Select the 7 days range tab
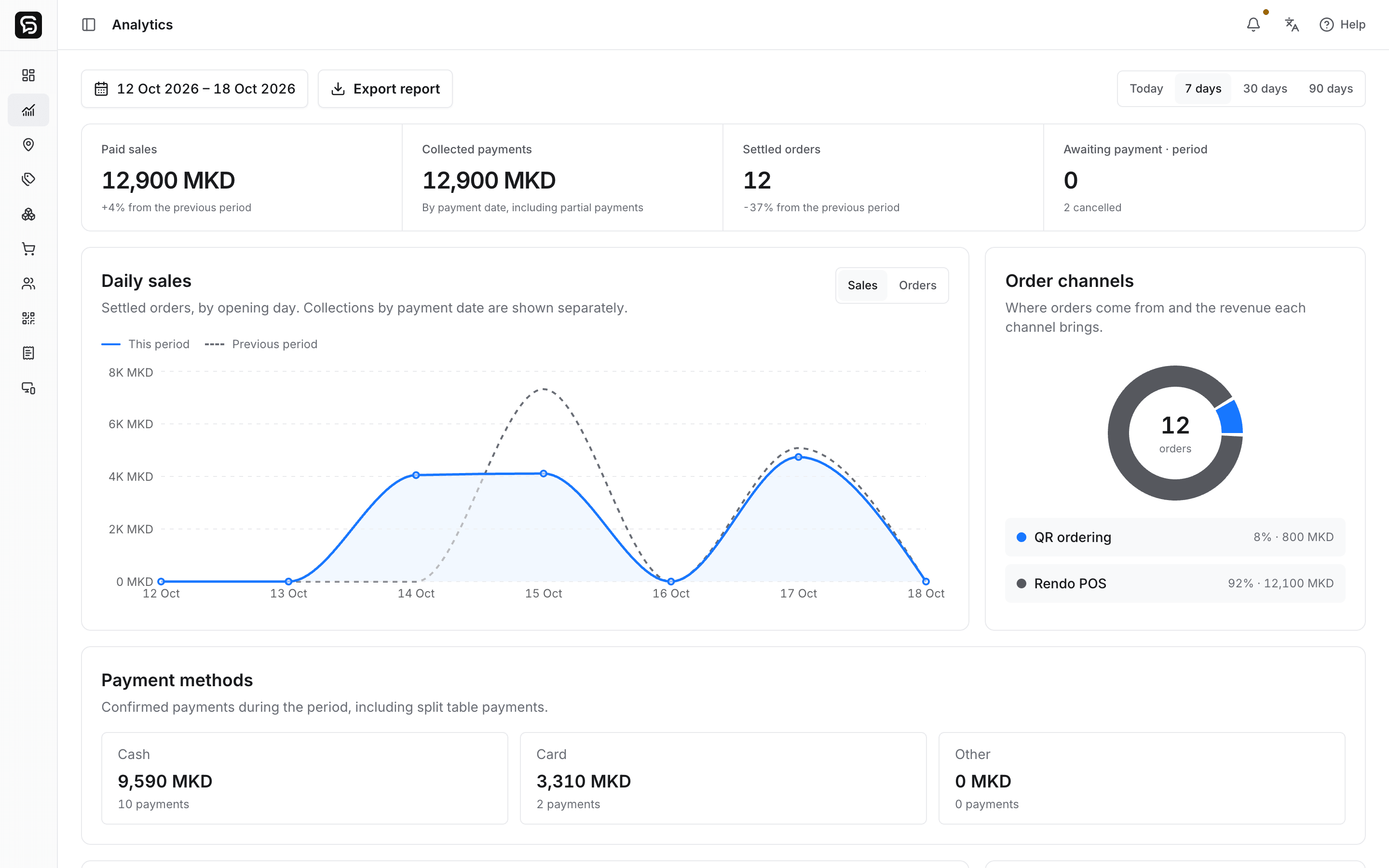 point(1203,89)
